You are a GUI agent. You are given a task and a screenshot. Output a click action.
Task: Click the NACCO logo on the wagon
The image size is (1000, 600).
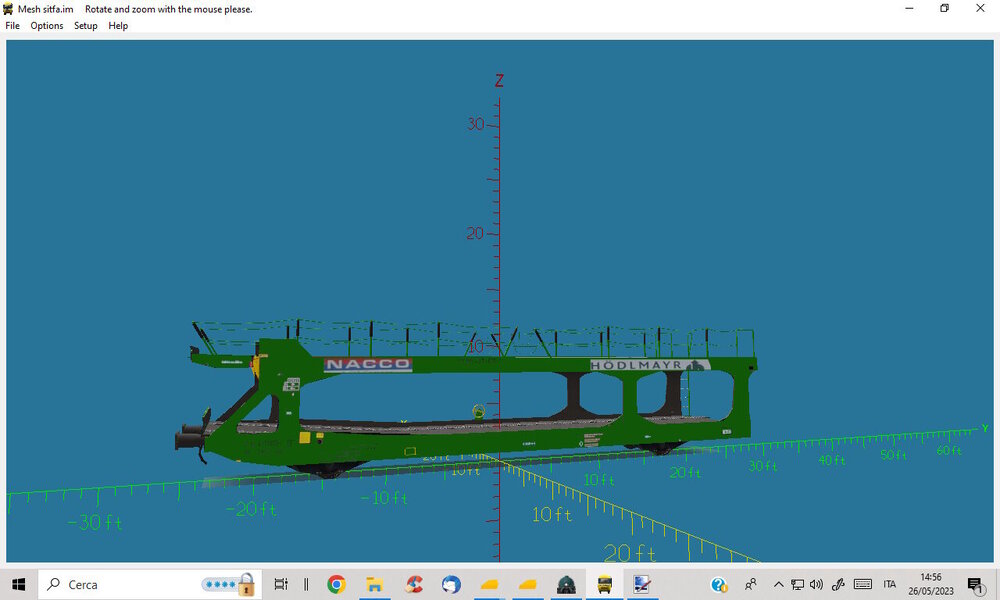368,364
